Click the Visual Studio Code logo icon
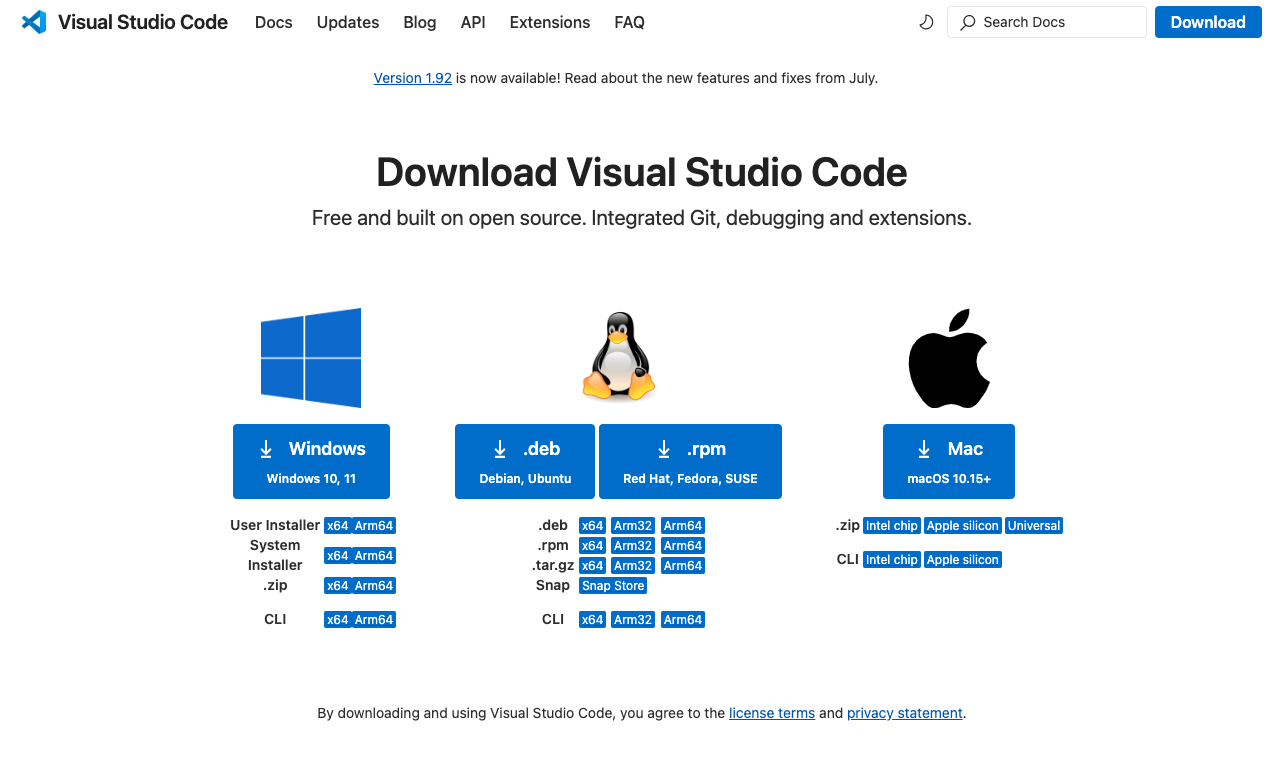The width and height of the screenshot is (1274, 768). [x=34, y=22]
